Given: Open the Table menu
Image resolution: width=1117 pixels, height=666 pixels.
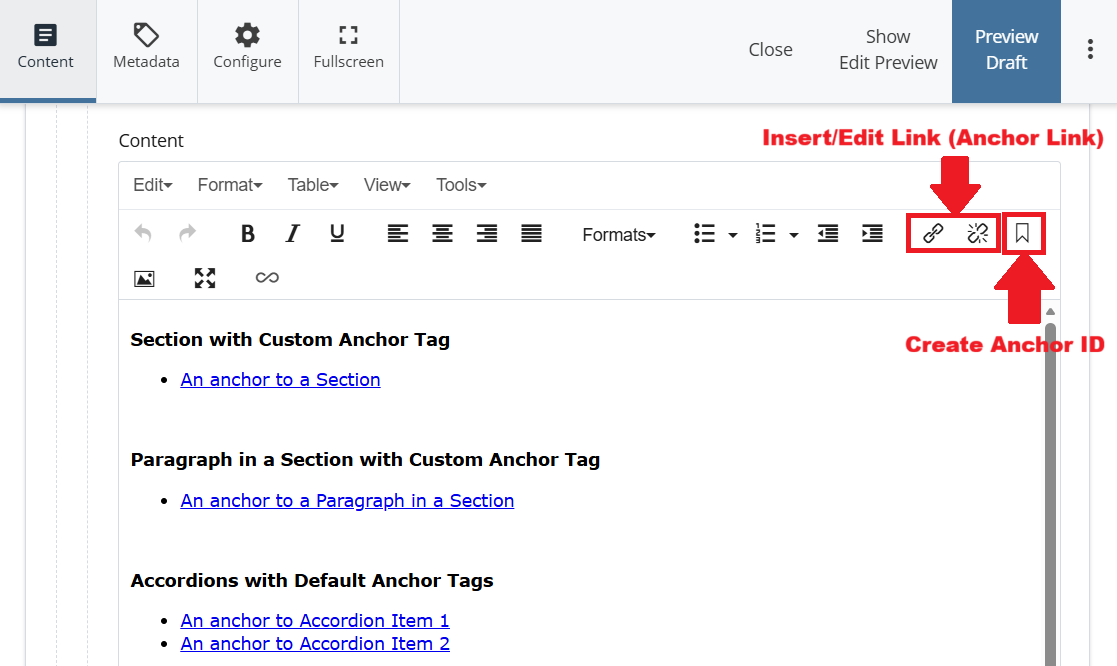Looking at the screenshot, I should pyautogui.click(x=312, y=185).
